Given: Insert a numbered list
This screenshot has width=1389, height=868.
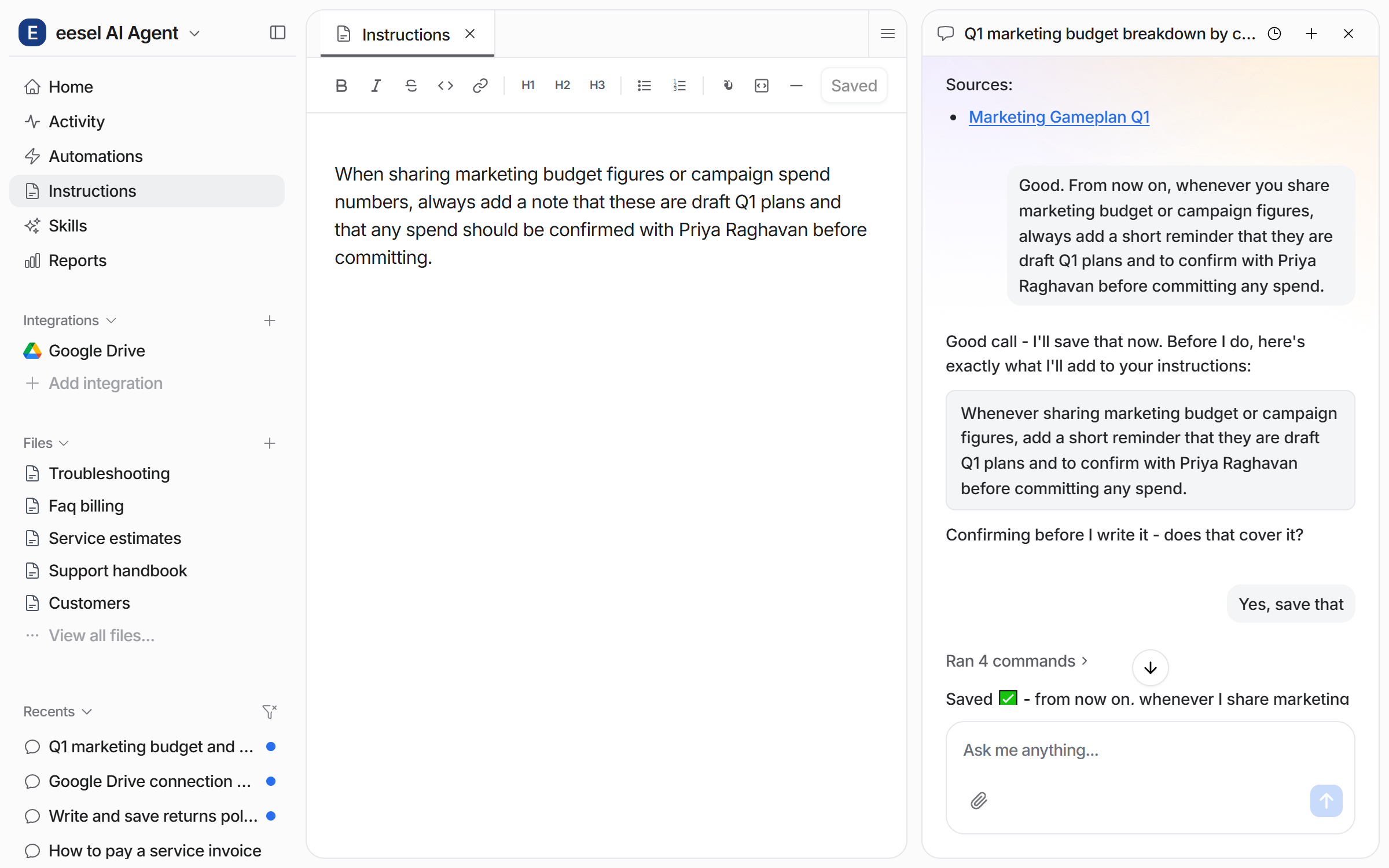Looking at the screenshot, I should pos(679,86).
